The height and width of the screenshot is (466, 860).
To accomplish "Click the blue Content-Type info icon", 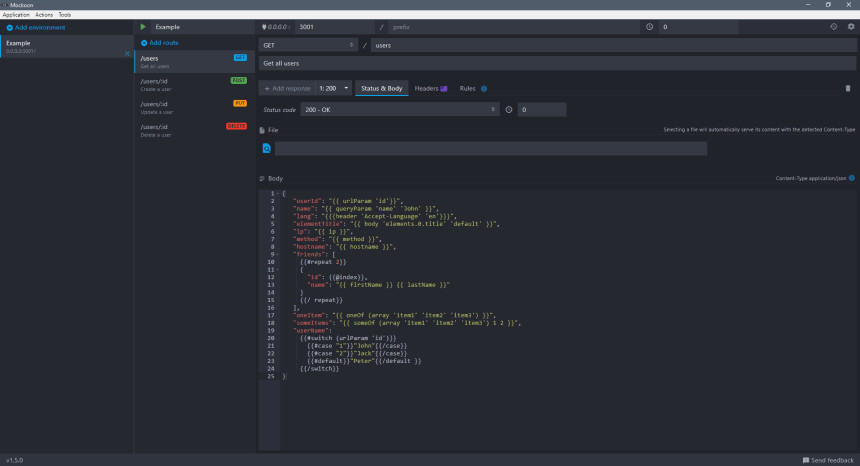I will tap(852, 178).
